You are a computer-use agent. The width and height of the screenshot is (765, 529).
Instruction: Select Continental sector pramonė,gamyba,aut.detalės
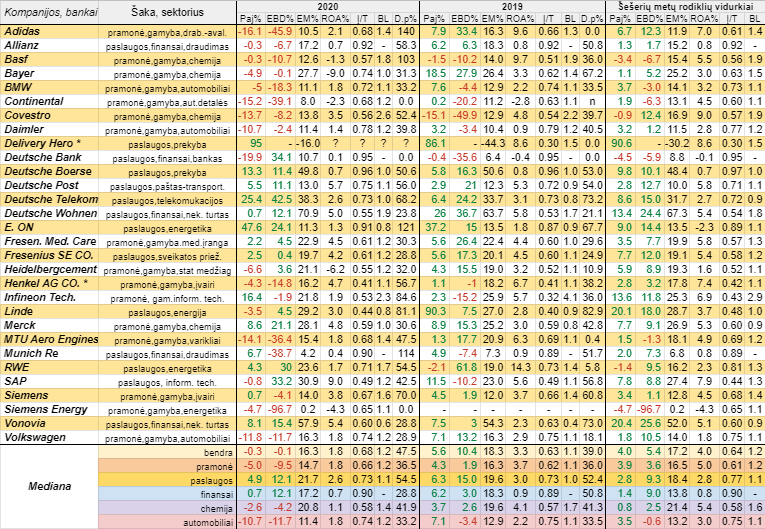(x=168, y=103)
